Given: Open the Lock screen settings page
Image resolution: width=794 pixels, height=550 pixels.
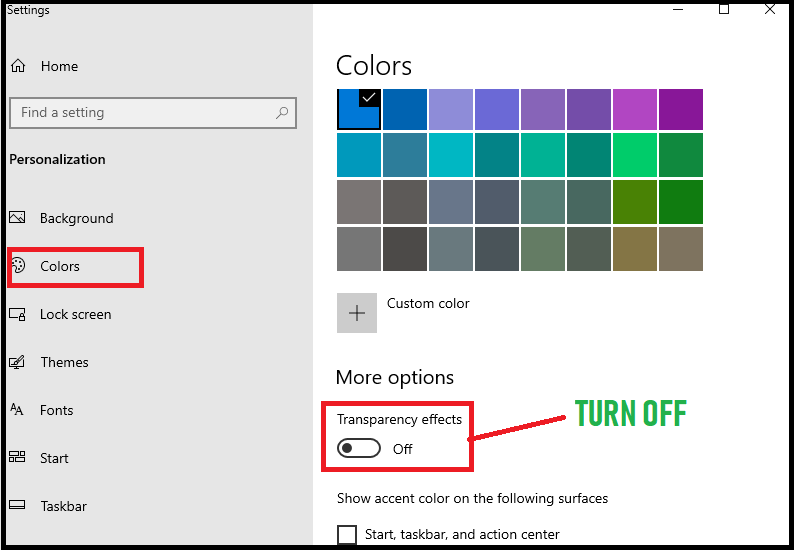Looking at the screenshot, I should click(75, 315).
